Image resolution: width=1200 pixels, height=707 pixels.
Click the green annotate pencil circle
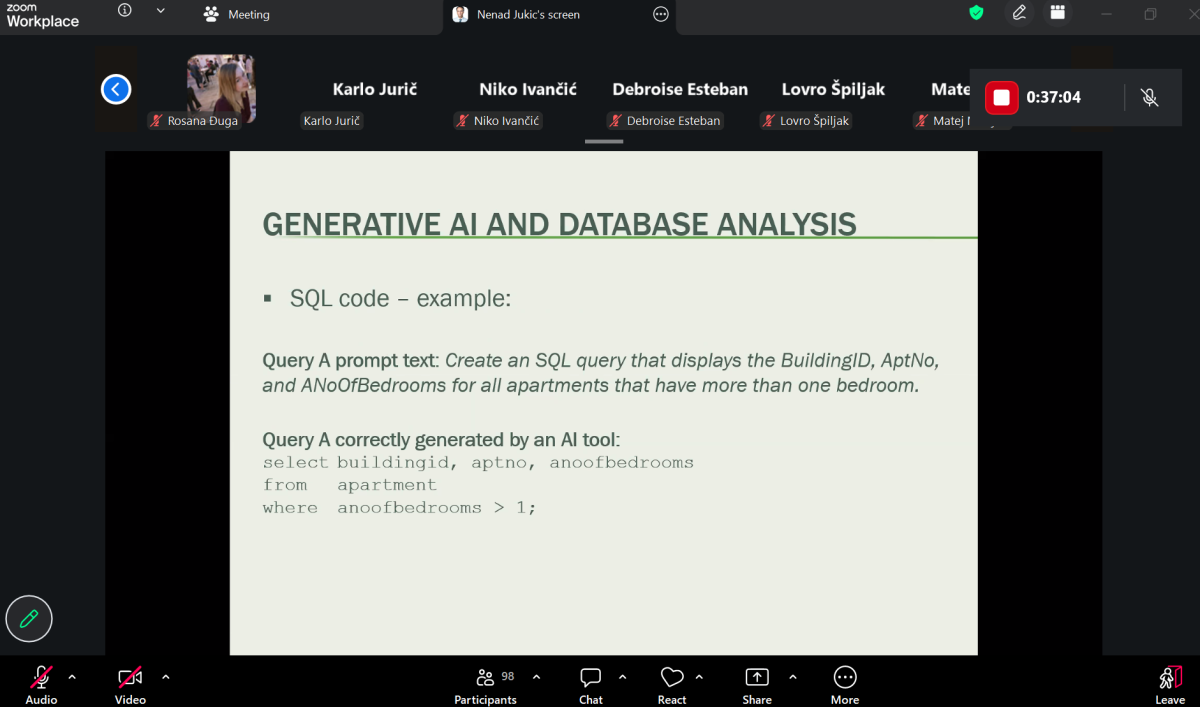[x=29, y=619]
